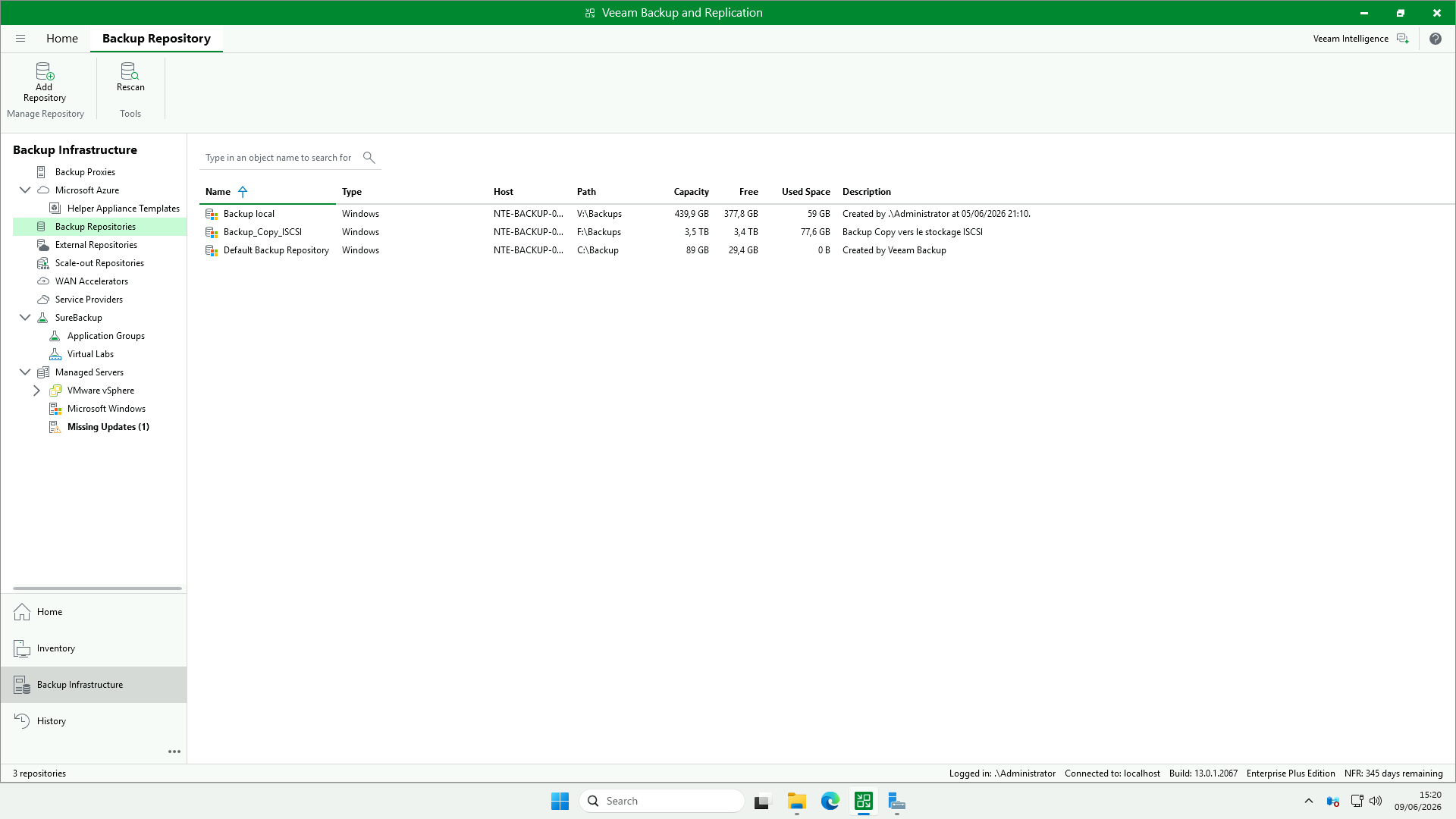Viewport: 1456px width, 819px height.
Task: Expand the VMware vSphere node
Action: [x=36, y=391]
